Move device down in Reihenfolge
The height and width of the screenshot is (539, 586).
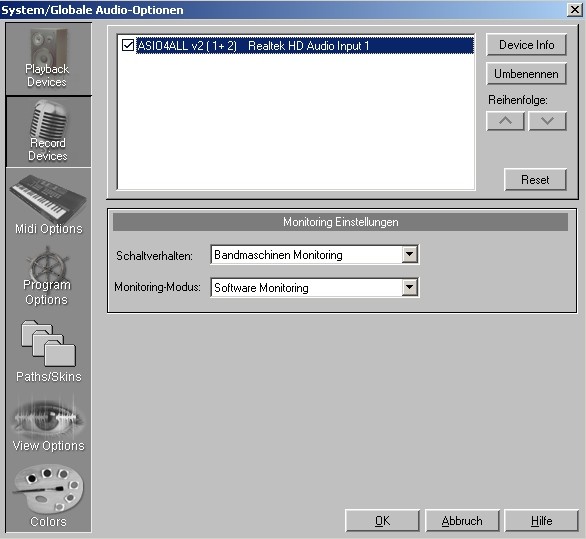[547, 121]
